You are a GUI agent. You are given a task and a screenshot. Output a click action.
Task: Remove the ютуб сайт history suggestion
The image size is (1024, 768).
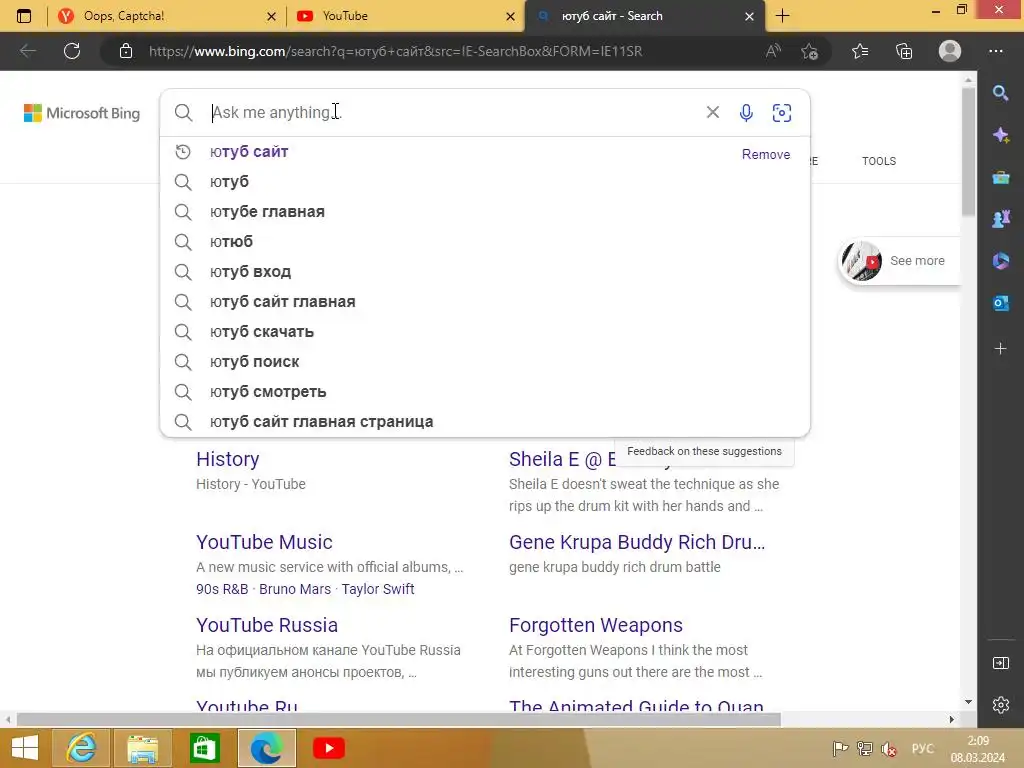pyautogui.click(x=766, y=154)
